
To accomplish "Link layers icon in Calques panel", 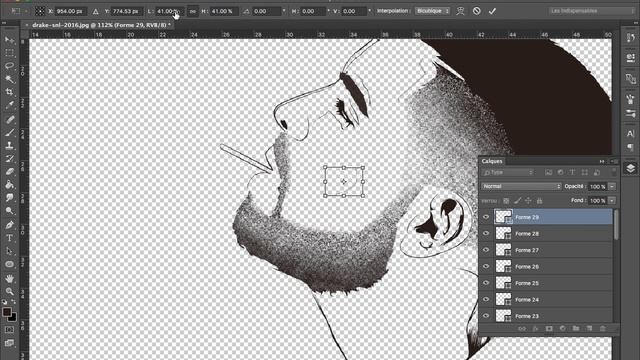I will coord(522,329).
